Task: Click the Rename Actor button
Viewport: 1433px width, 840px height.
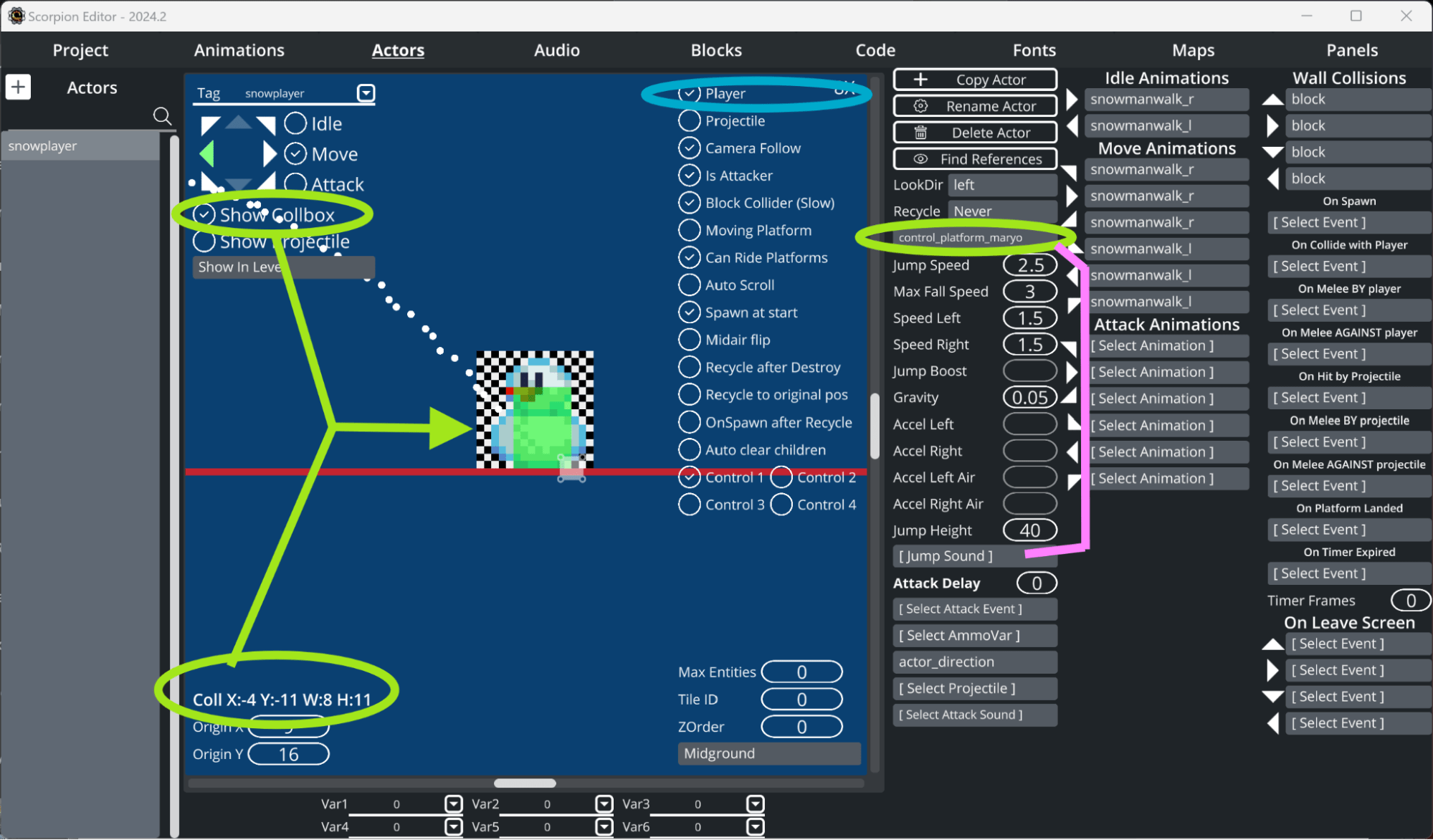Action: 975,106
